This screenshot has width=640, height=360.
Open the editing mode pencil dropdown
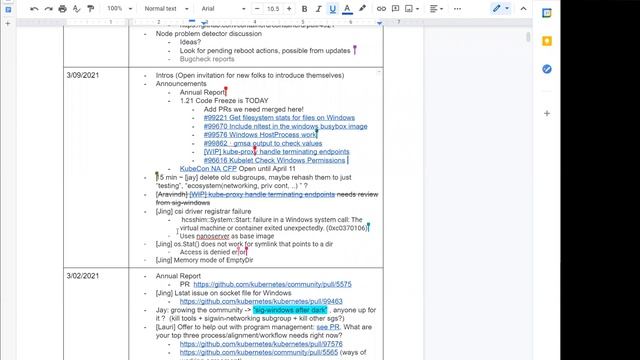(501, 9)
